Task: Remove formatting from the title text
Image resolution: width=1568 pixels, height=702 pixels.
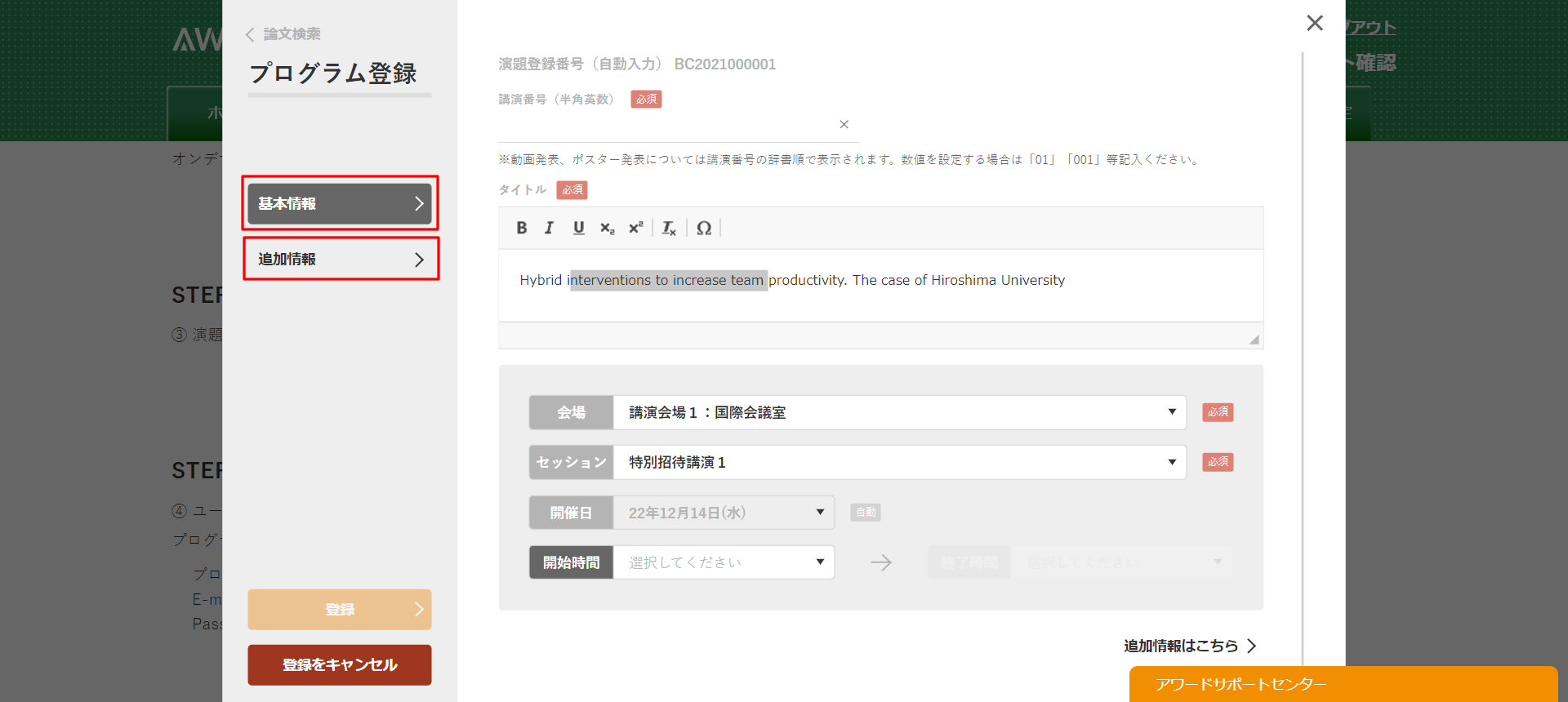Action: click(x=669, y=229)
